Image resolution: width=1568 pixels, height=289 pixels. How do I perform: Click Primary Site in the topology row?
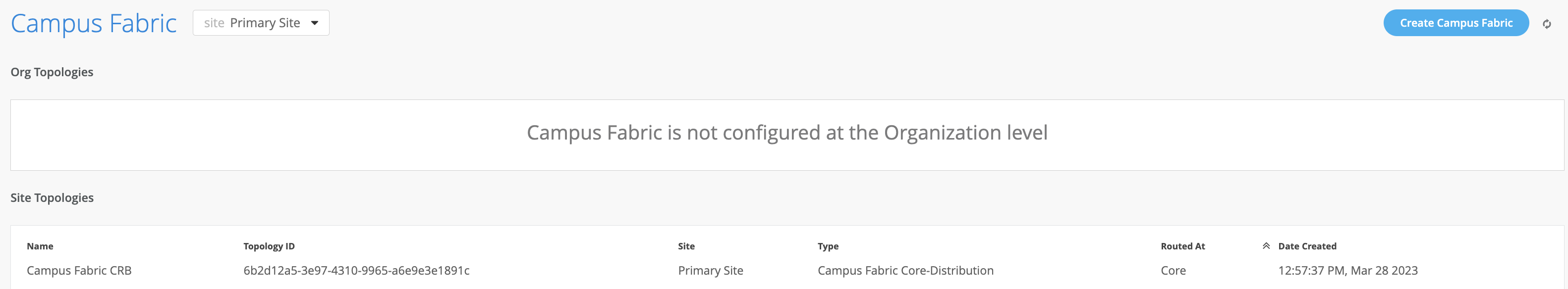point(710,270)
